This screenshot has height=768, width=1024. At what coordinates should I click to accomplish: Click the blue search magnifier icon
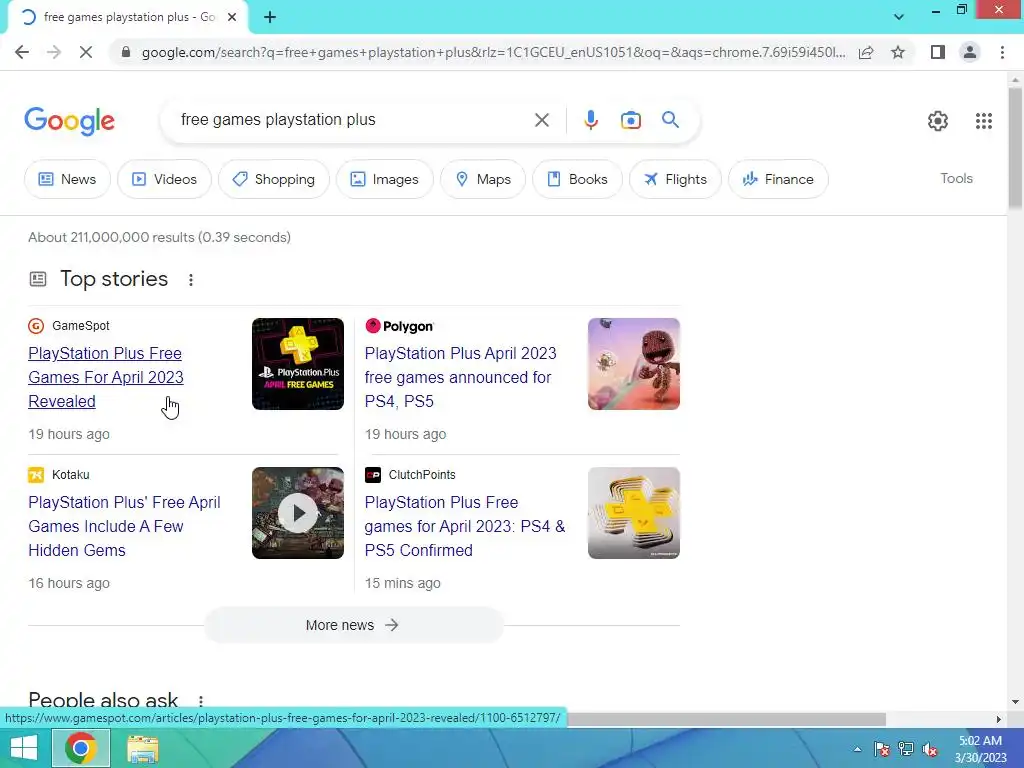[670, 120]
